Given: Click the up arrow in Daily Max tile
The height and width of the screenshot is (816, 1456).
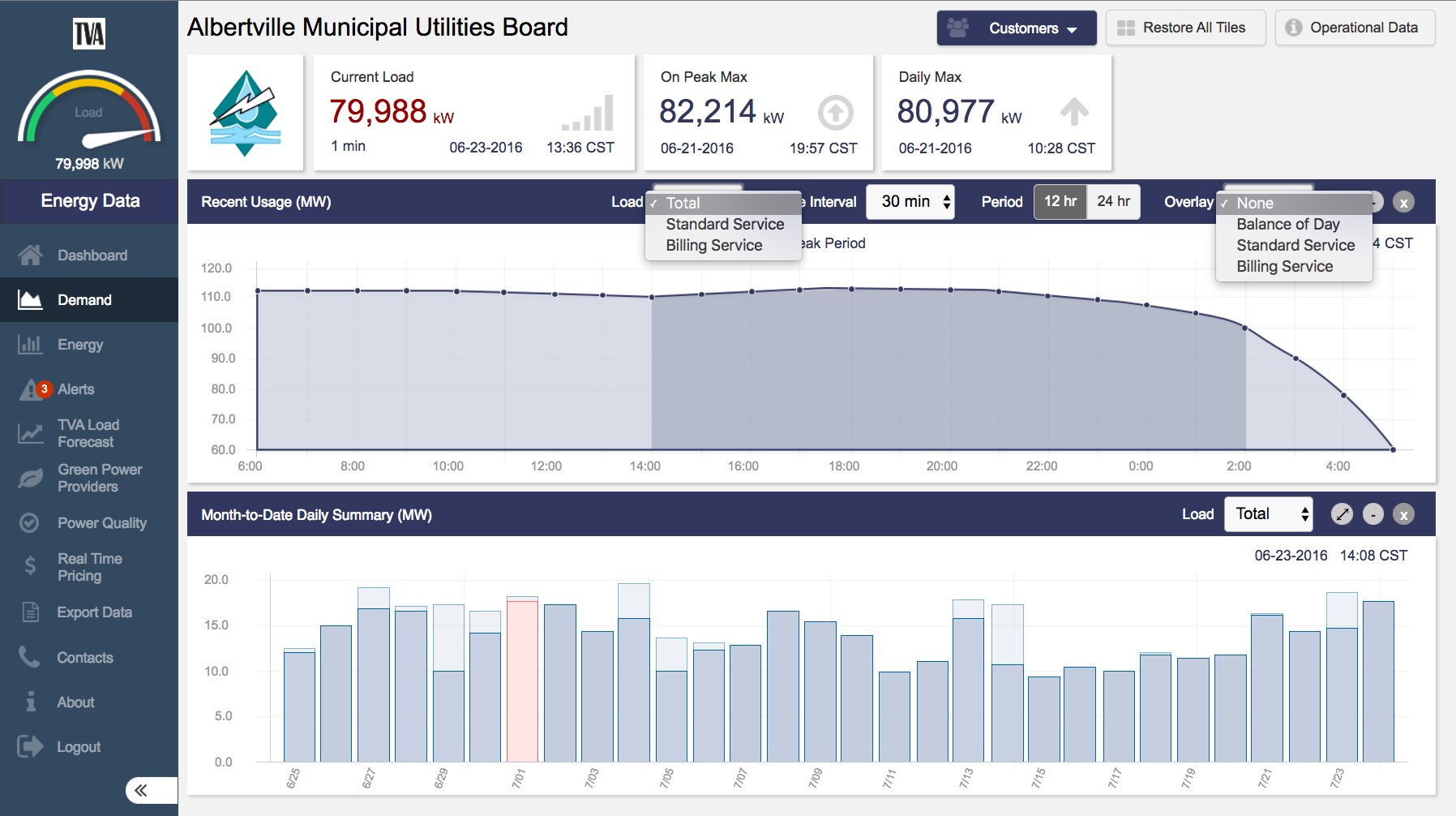Looking at the screenshot, I should pos(1074,111).
